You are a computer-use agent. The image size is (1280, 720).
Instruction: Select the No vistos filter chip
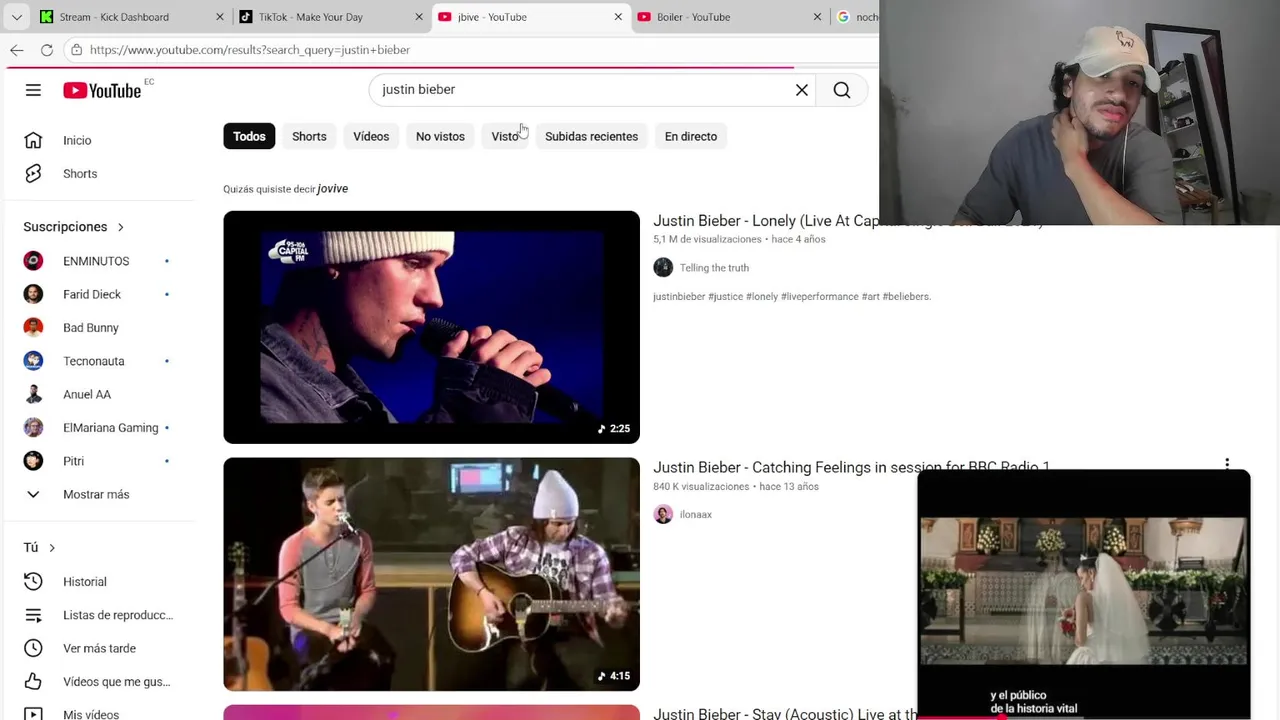click(x=440, y=136)
